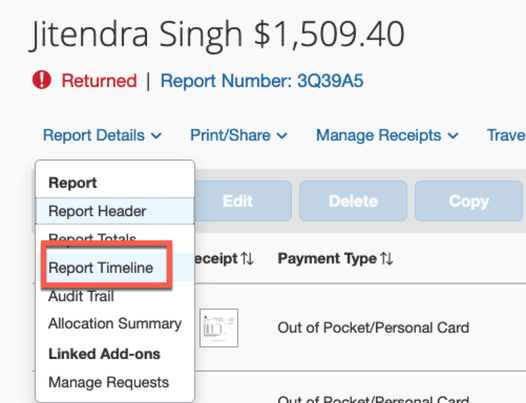Expand the Report Details dropdown
This screenshot has height=403, width=526.
102,135
